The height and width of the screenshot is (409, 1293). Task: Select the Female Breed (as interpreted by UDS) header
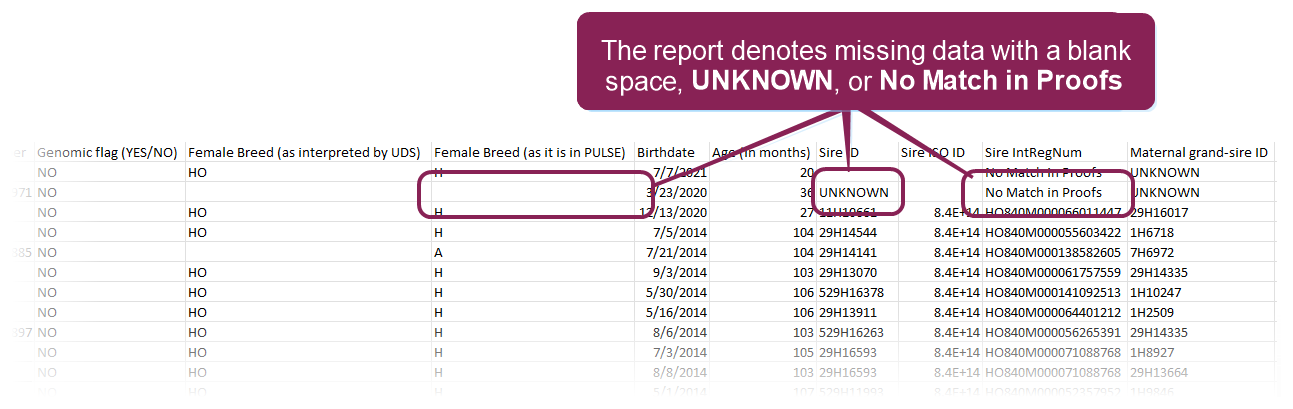[306, 153]
